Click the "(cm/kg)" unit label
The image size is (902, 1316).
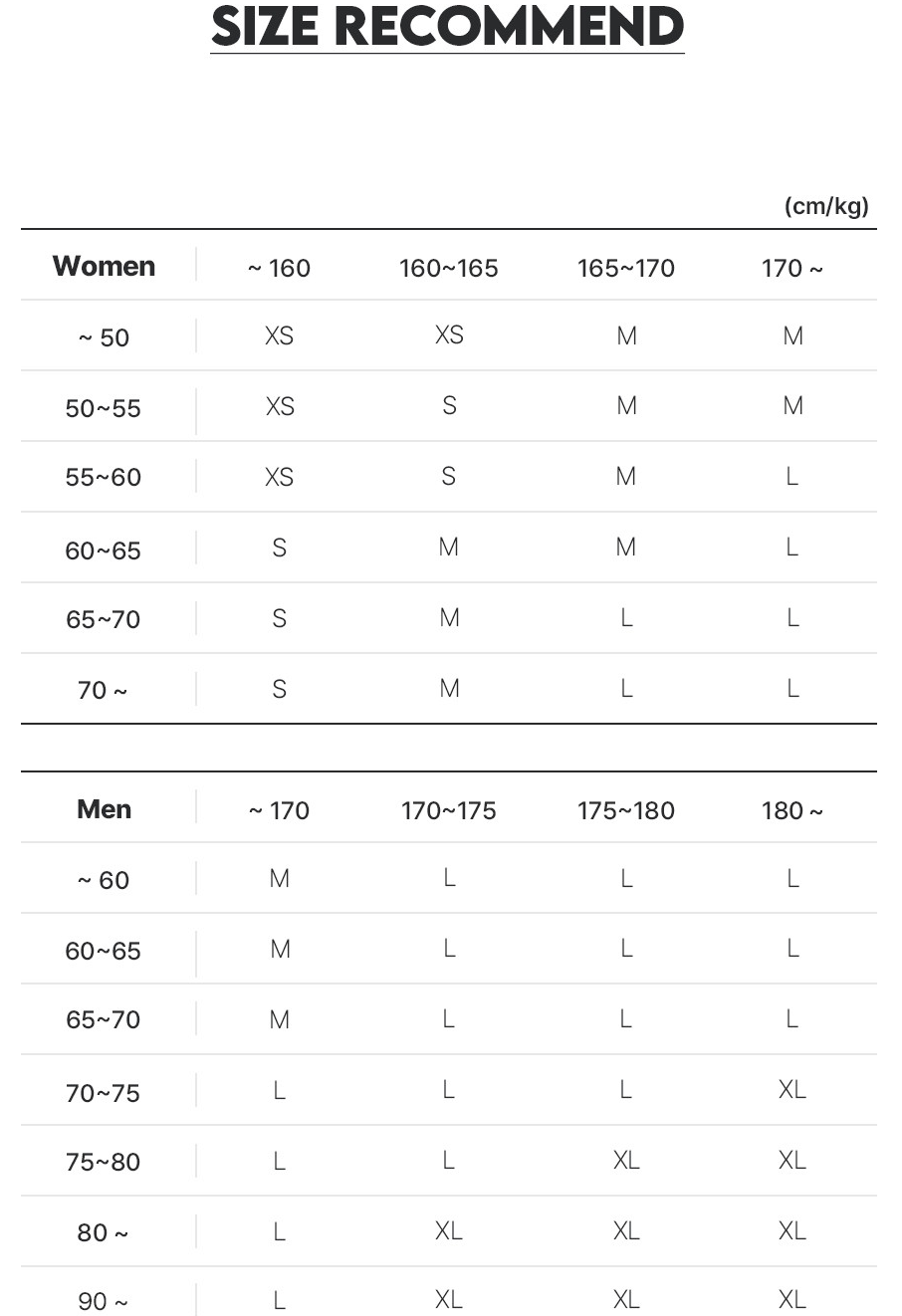point(825,206)
